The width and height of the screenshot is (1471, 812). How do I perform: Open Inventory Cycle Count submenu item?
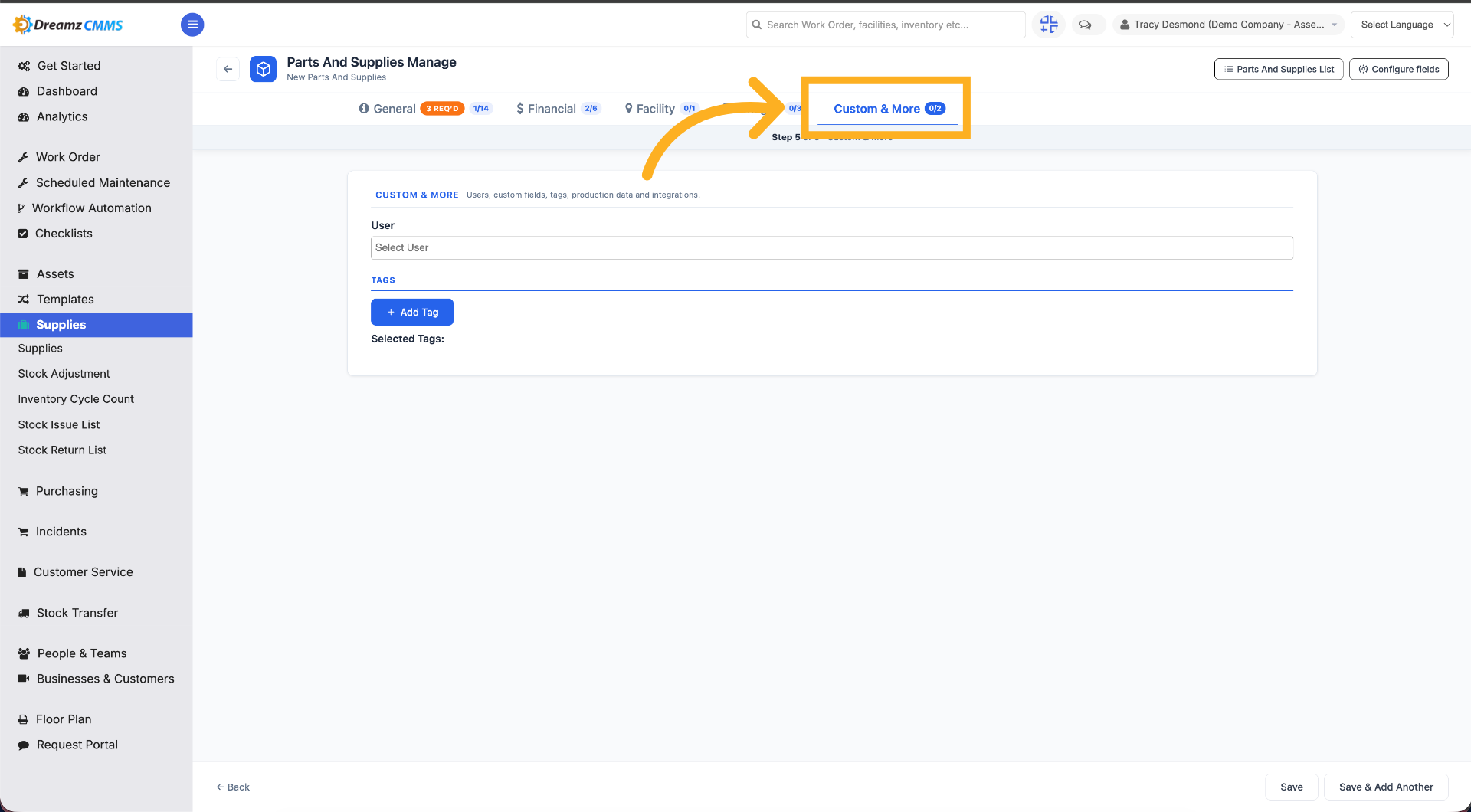click(x=76, y=399)
